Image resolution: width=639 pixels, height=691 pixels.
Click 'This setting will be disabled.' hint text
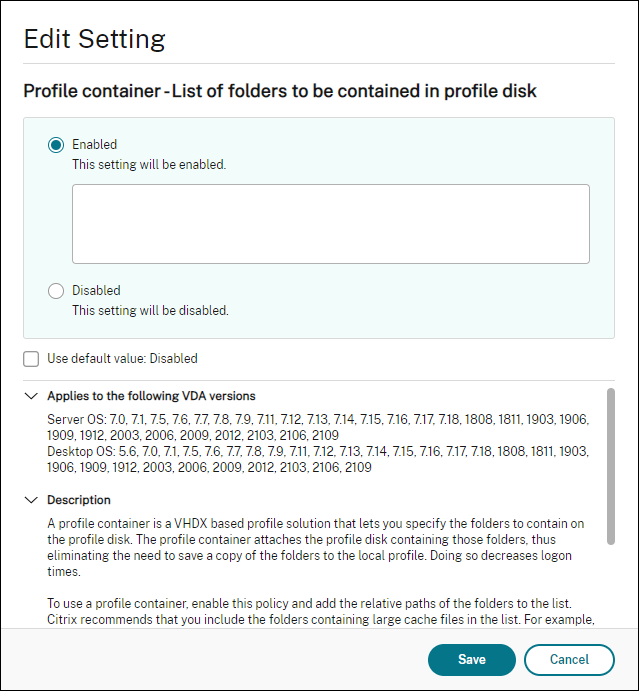coord(150,310)
